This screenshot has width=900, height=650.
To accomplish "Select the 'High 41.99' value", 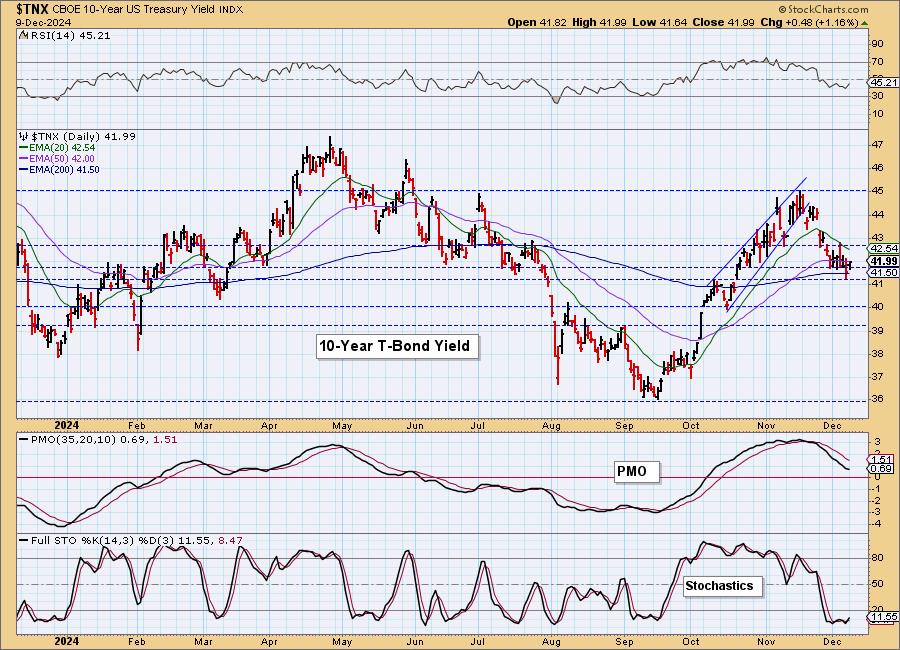I will [x=599, y=22].
